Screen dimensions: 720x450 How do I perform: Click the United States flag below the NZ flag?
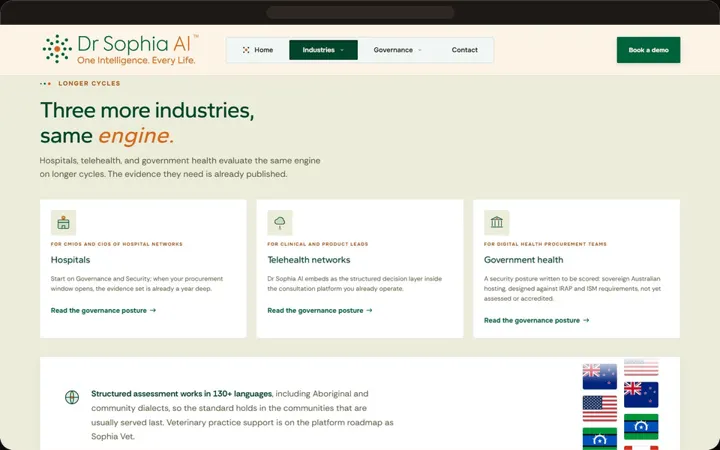[x=600, y=408]
